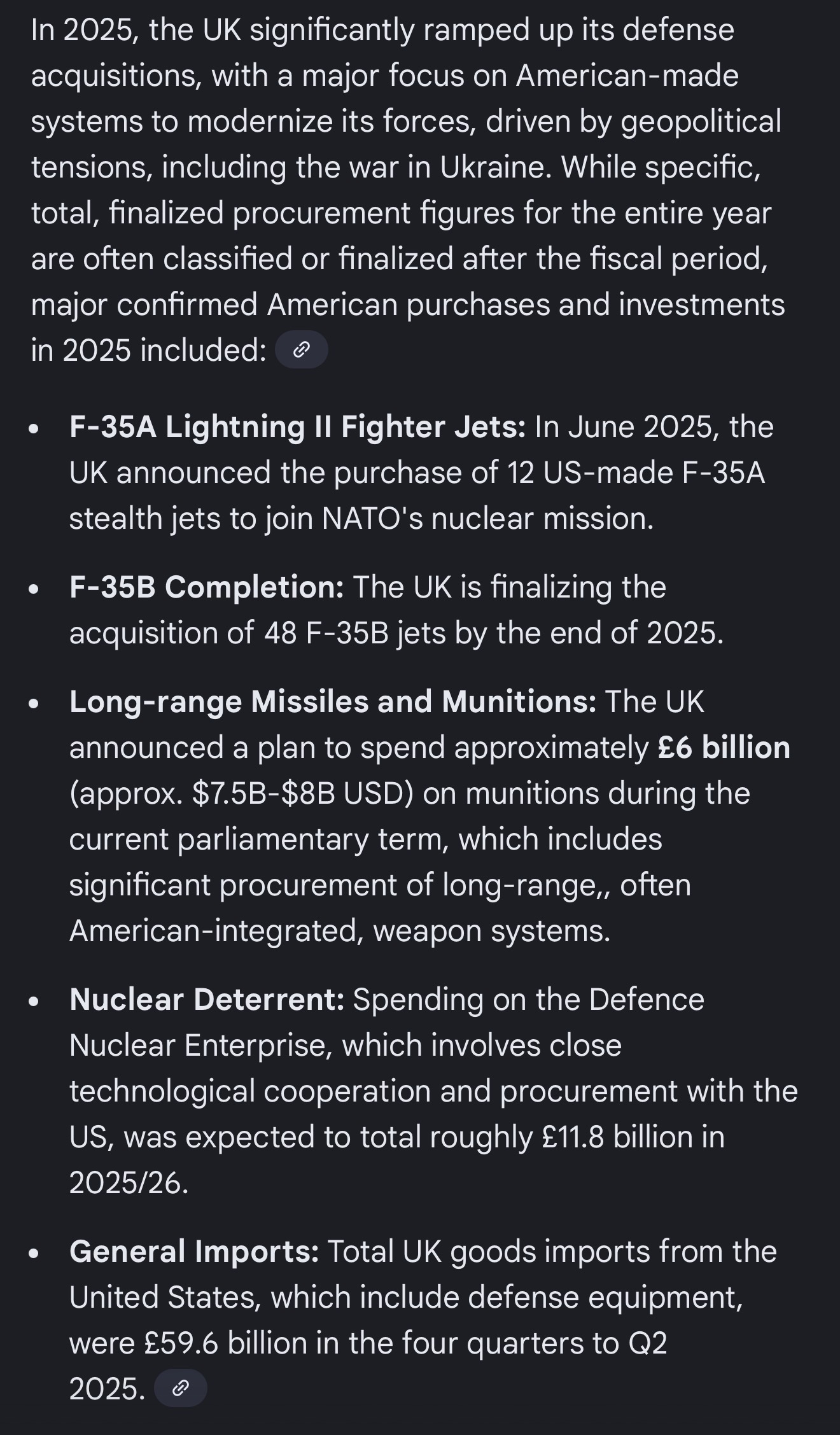Open source link chip after 'Q2 2025.'
Screen dimensions: 840x1435
pos(181,1388)
